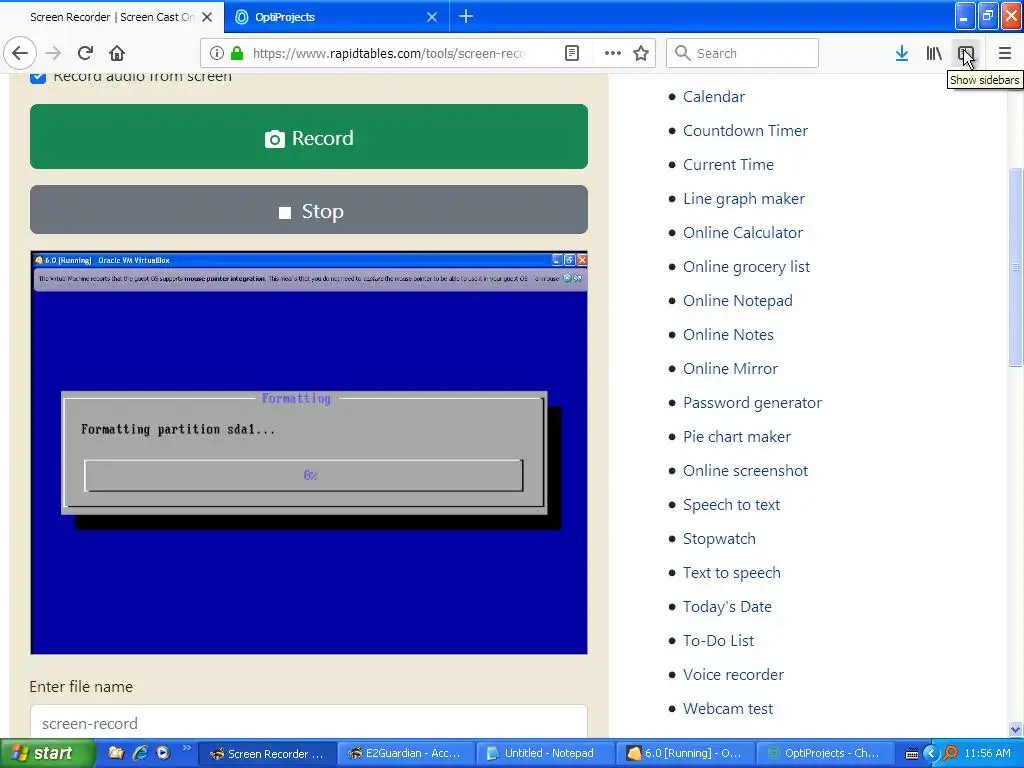Open the Online Notes link
Screen dimensions: 1024x768
pos(728,334)
